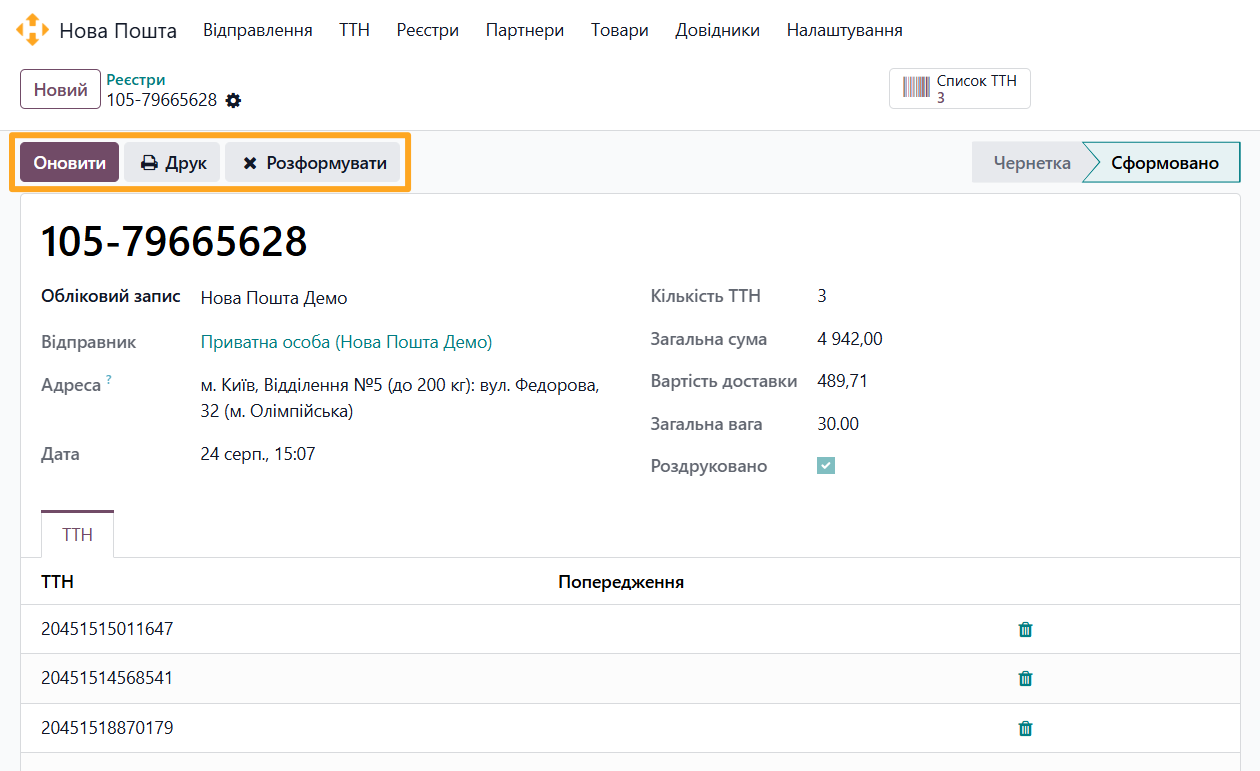Viewport: 1260px width, 771px height.
Task: Delete TTN row 20451514568541 with trash icon
Action: pos(1025,678)
